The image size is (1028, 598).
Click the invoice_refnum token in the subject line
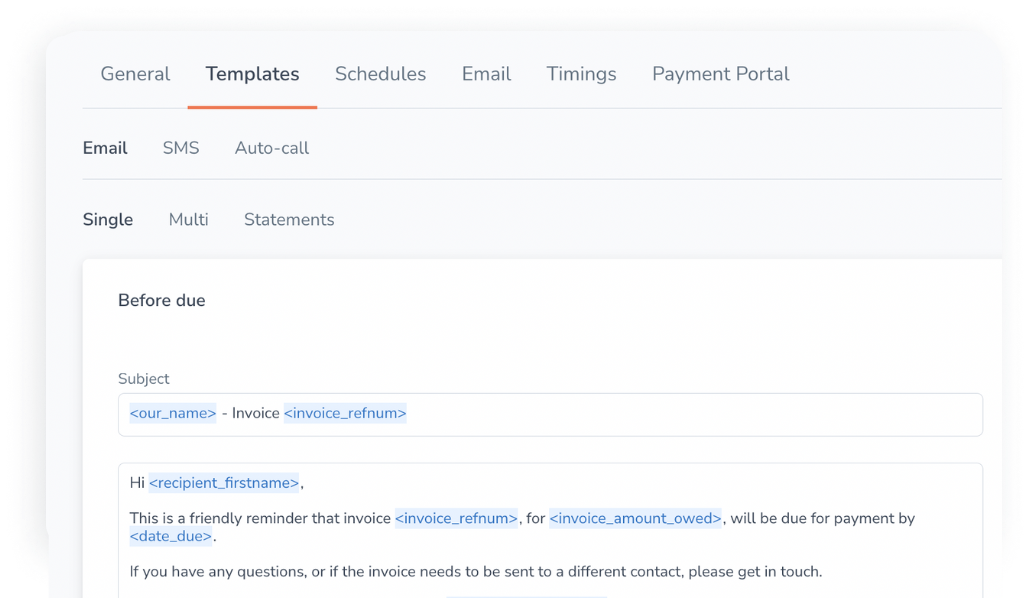pos(345,412)
